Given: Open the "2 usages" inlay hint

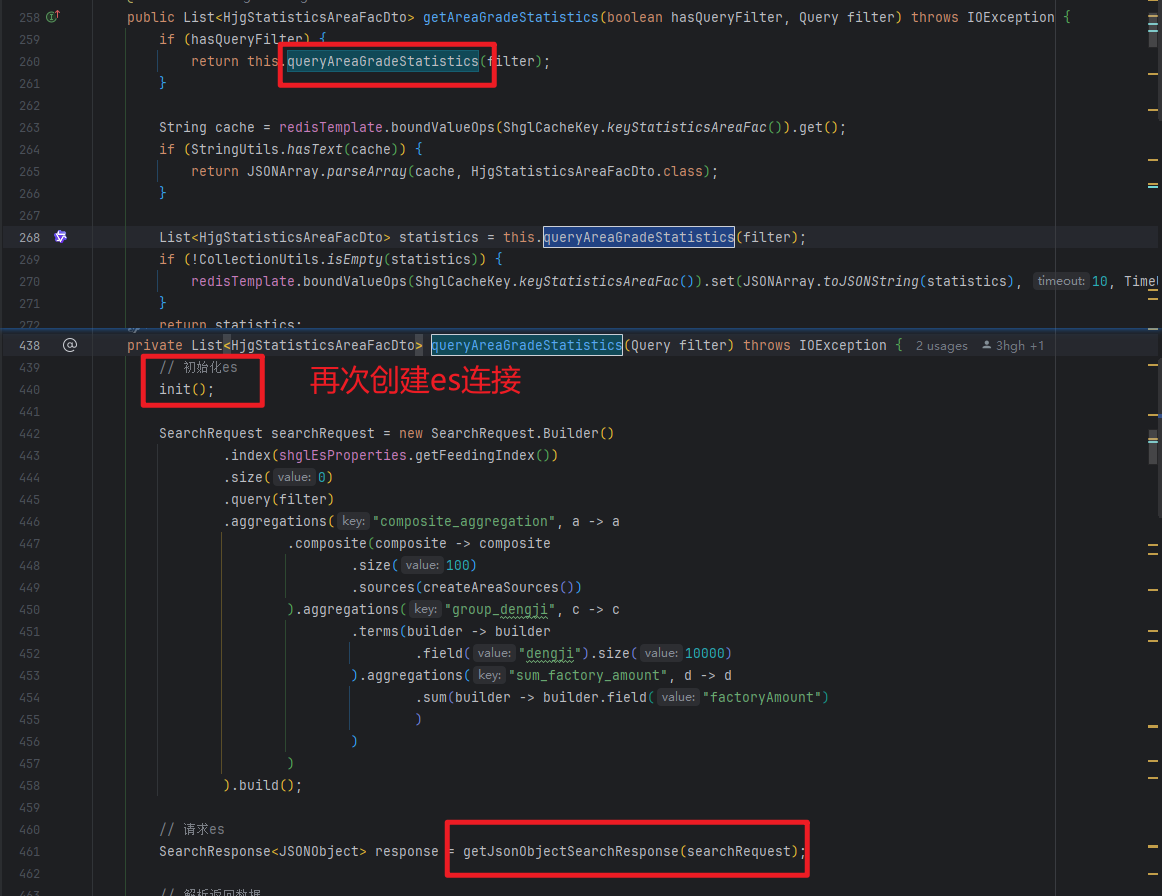Looking at the screenshot, I should (941, 346).
